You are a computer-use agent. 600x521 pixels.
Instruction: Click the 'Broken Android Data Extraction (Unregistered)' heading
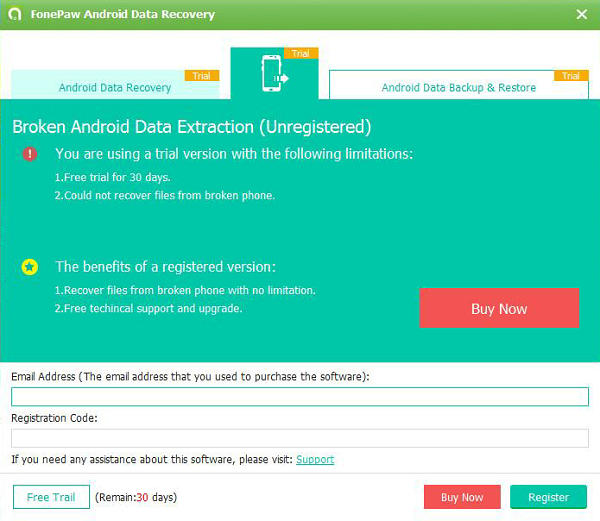(x=192, y=127)
